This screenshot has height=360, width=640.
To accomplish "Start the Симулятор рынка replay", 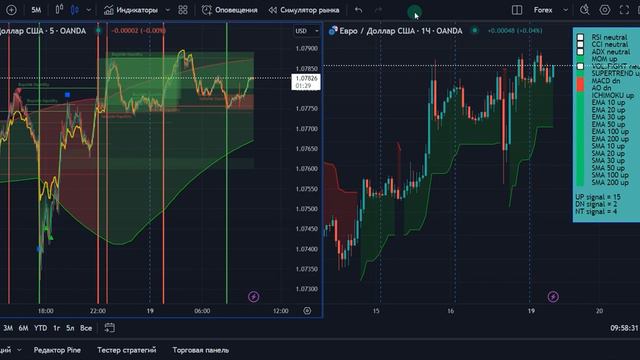I will (304, 10).
